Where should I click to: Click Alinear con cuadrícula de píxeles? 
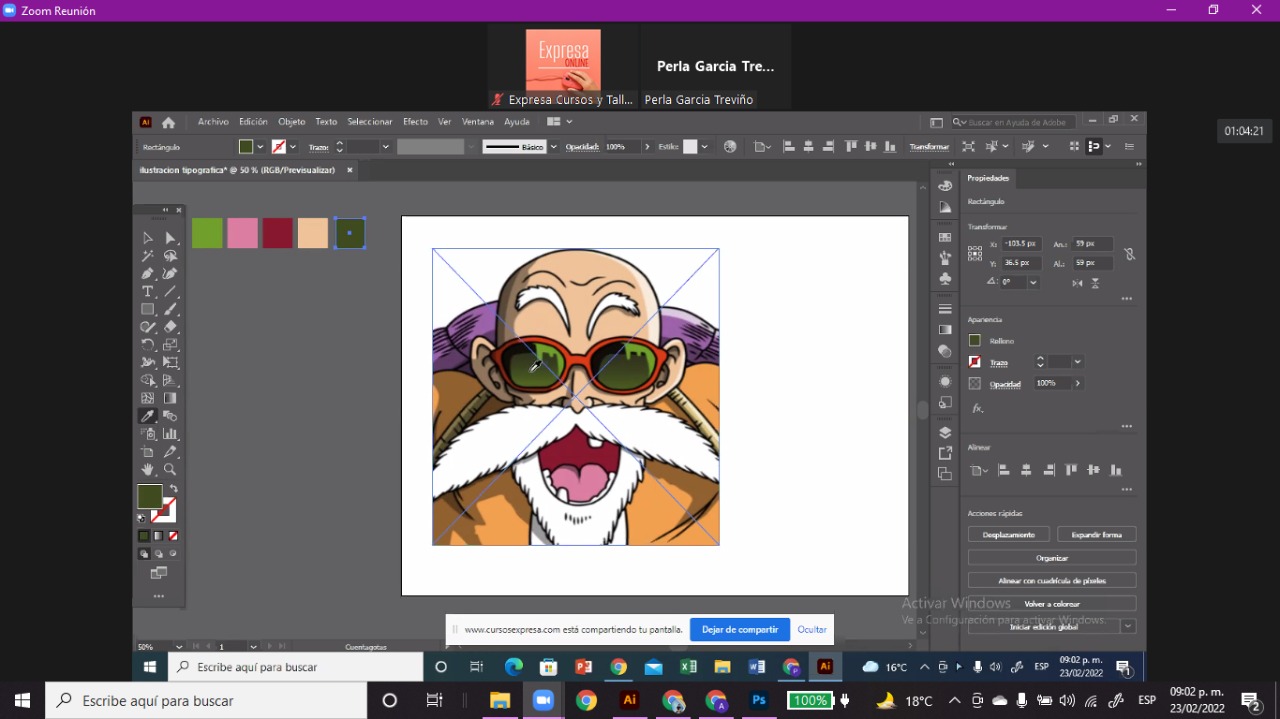[x=1052, y=581]
